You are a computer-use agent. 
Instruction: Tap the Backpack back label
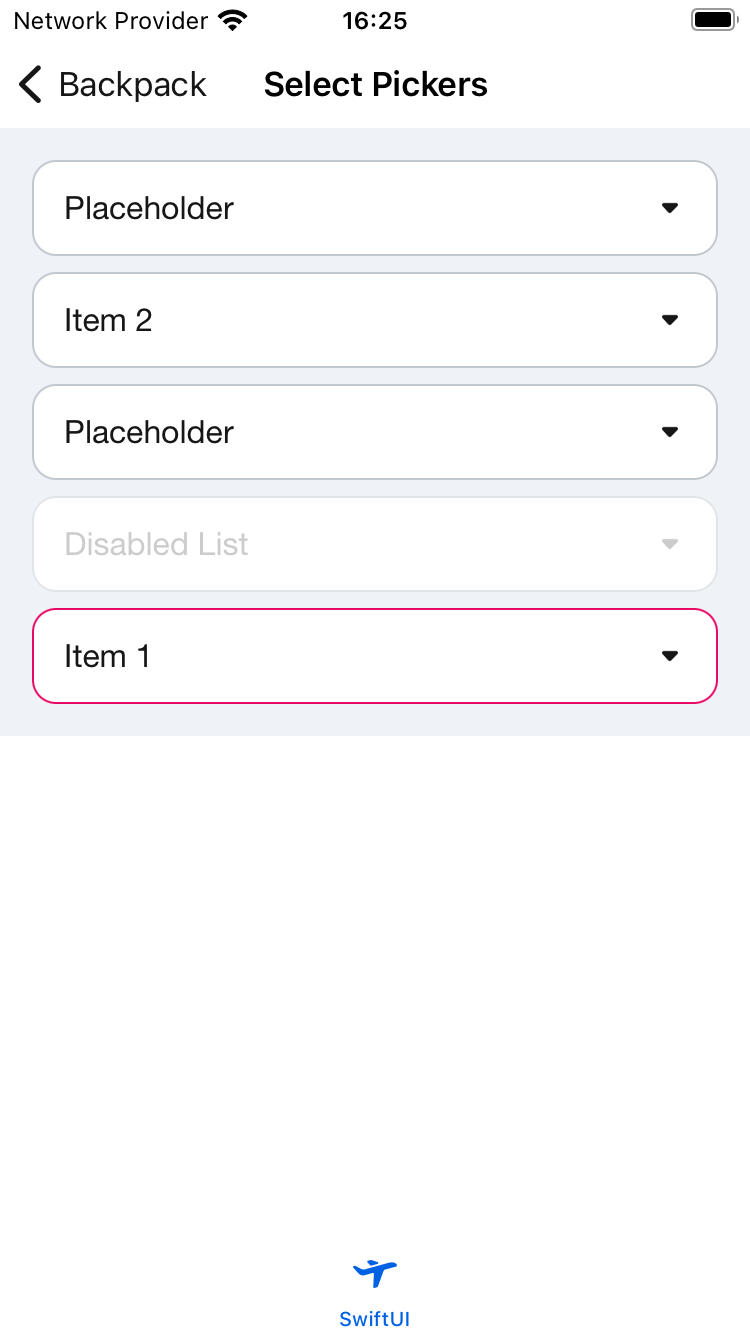point(132,85)
